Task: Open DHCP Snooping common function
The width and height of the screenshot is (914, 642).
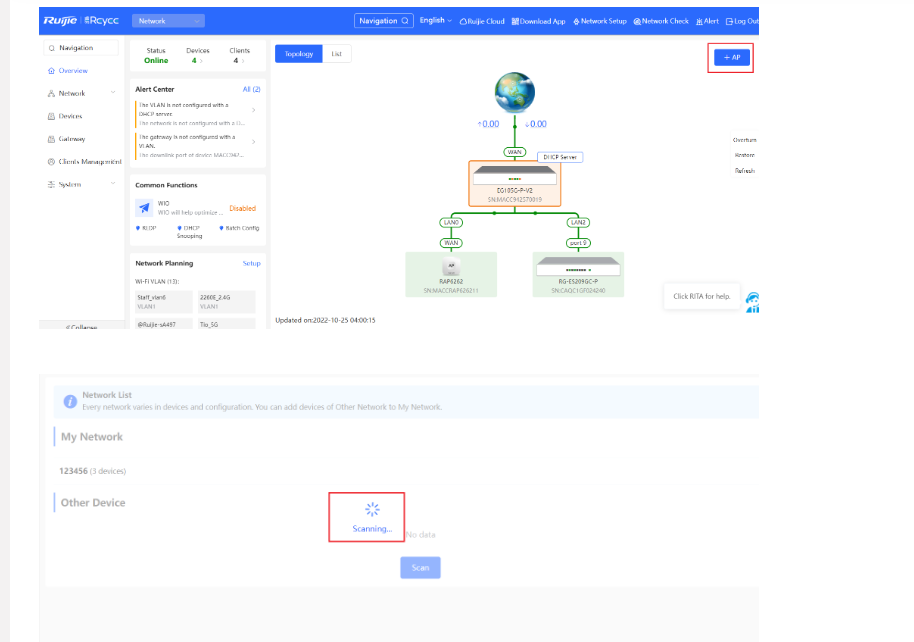Action: [x=189, y=231]
